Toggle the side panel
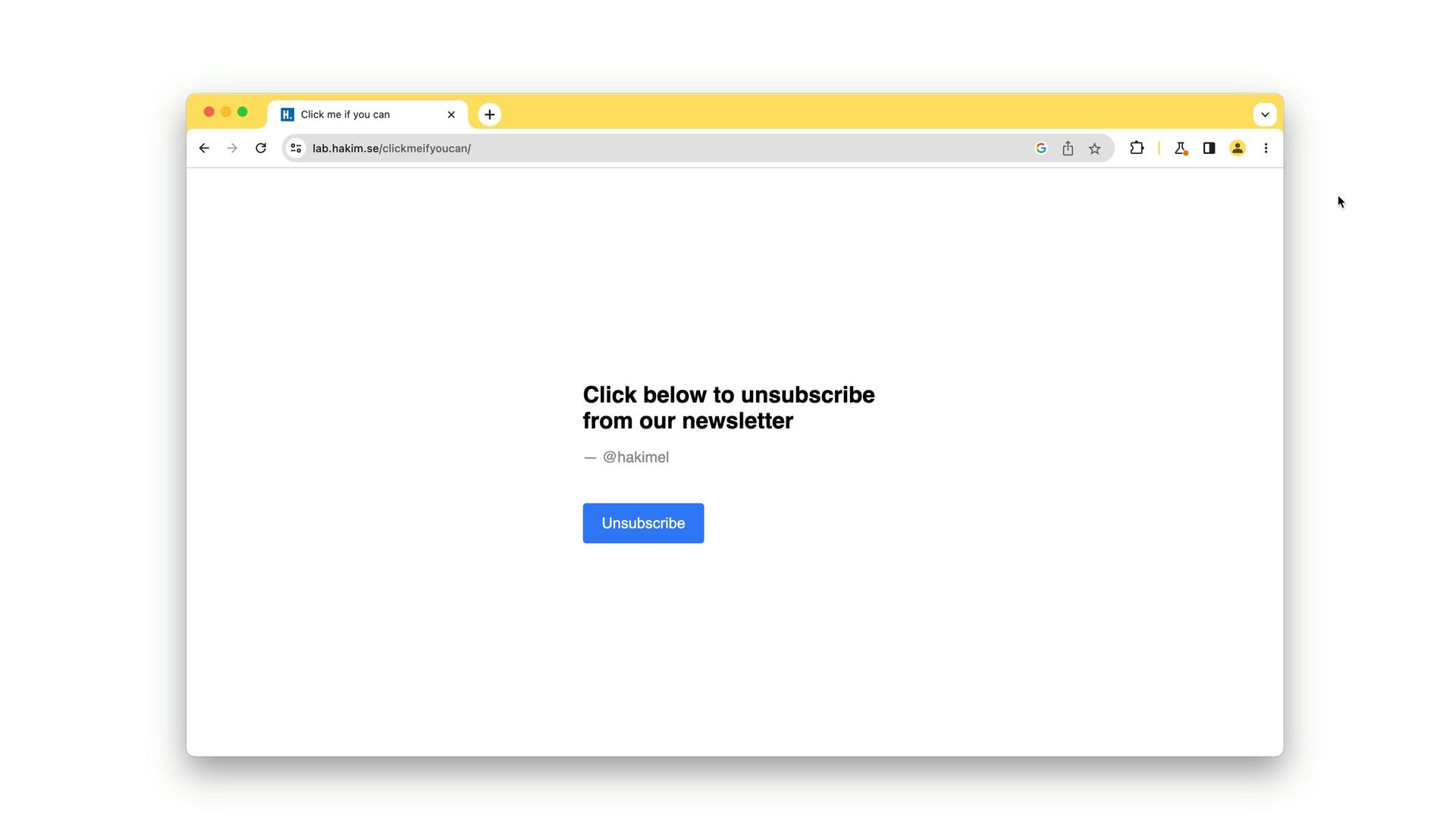 (1210, 149)
